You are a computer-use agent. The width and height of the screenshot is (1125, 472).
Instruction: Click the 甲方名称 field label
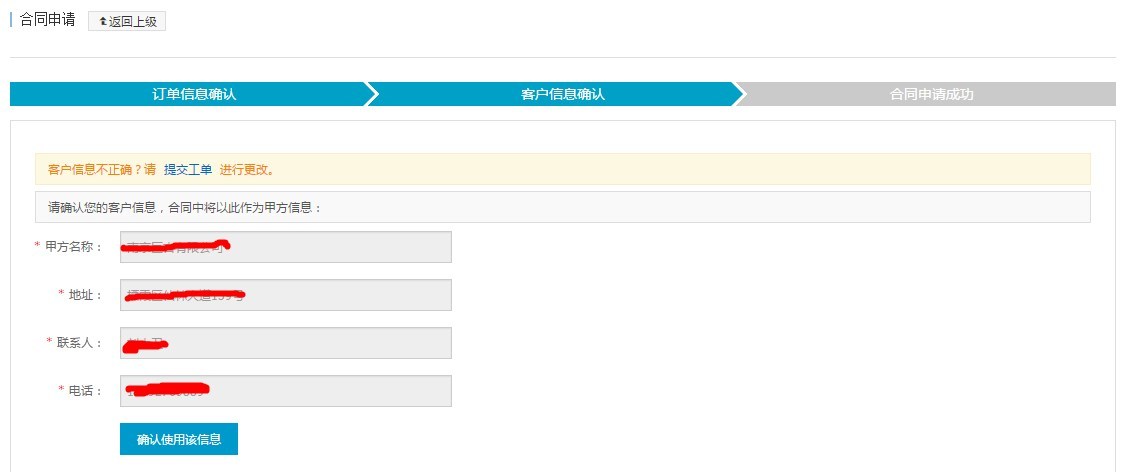click(x=74, y=247)
